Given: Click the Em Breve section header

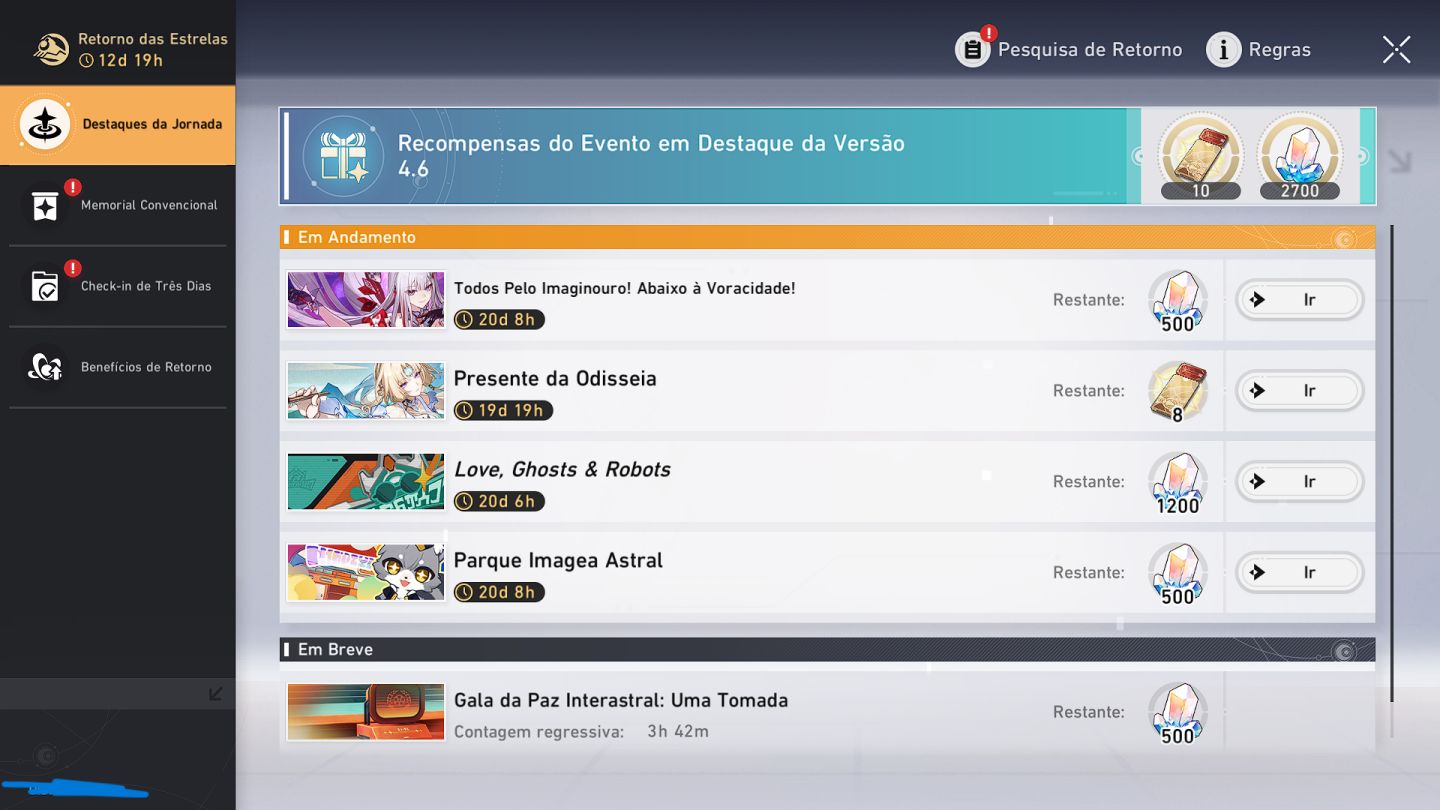Looking at the screenshot, I should [x=827, y=650].
